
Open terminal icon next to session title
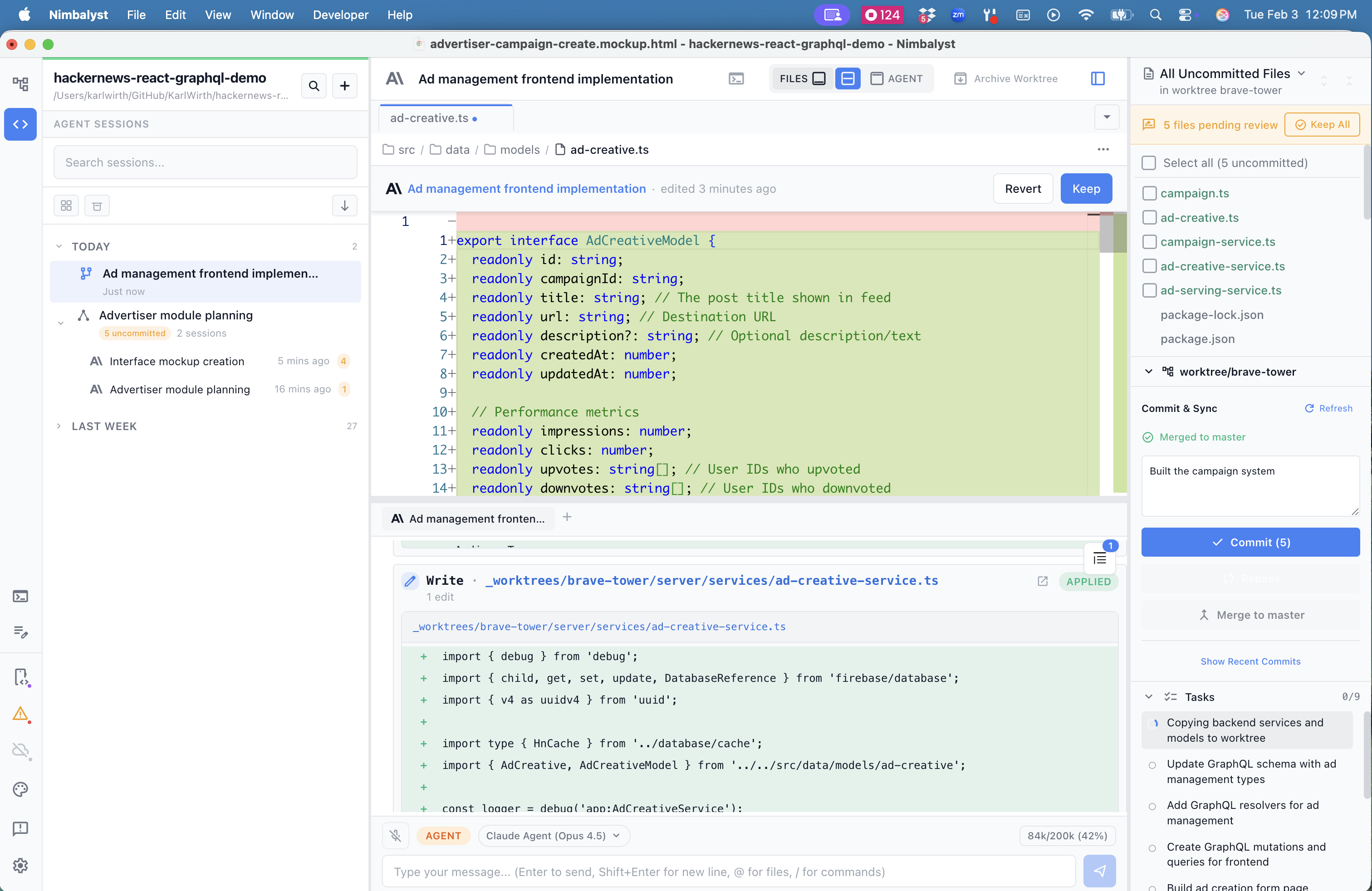pos(736,79)
